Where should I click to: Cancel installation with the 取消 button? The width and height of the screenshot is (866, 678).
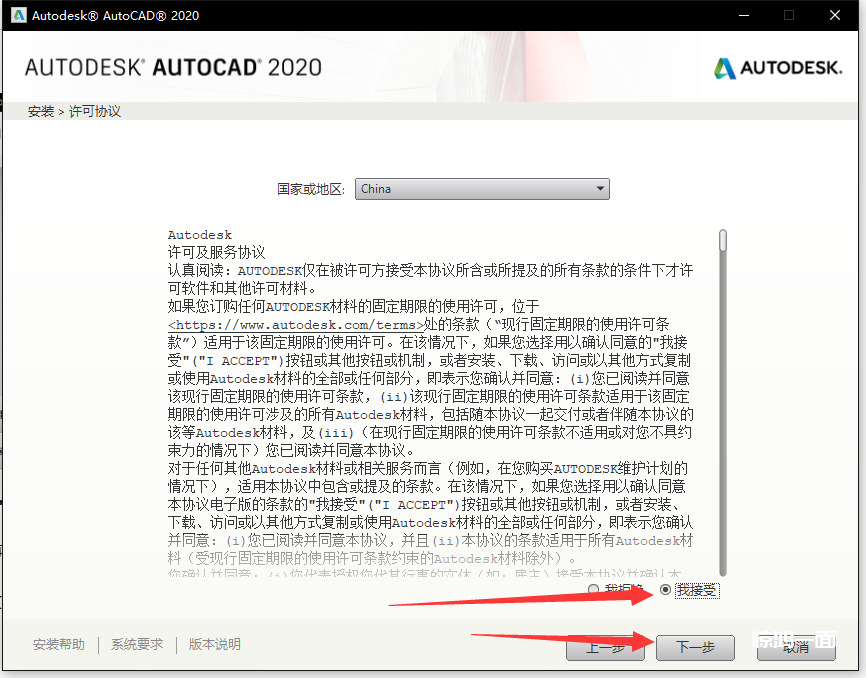(x=796, y=647)
